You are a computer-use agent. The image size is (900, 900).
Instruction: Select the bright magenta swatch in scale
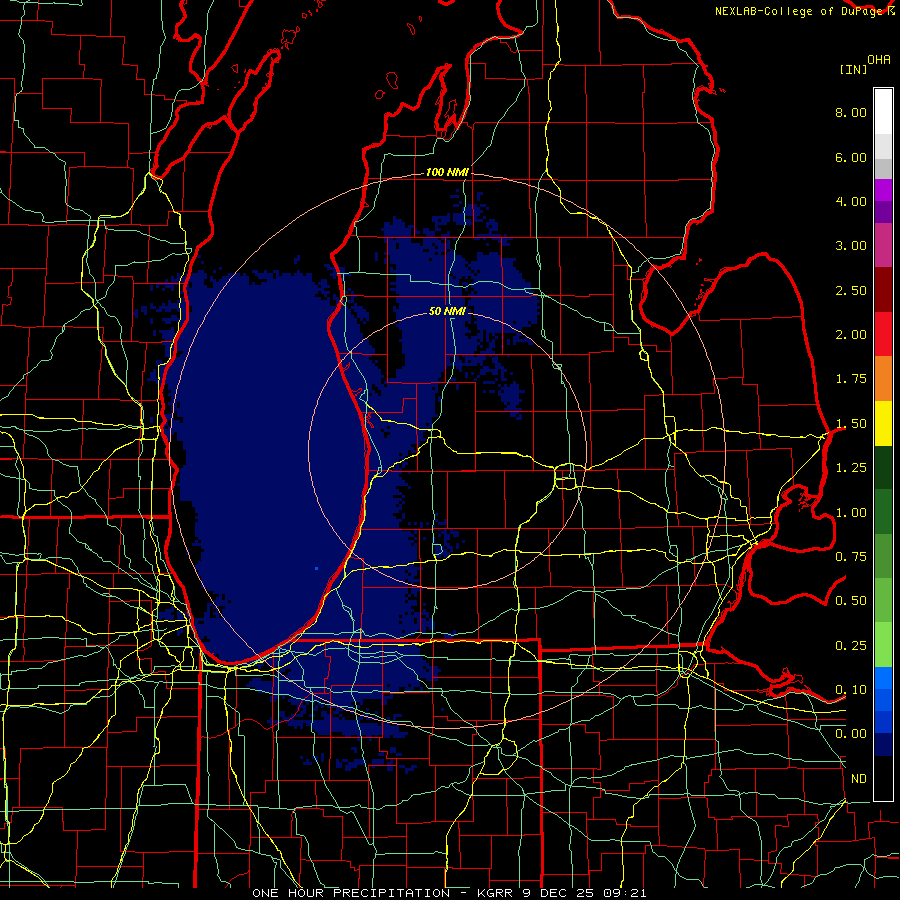click(x=883, y=190)
